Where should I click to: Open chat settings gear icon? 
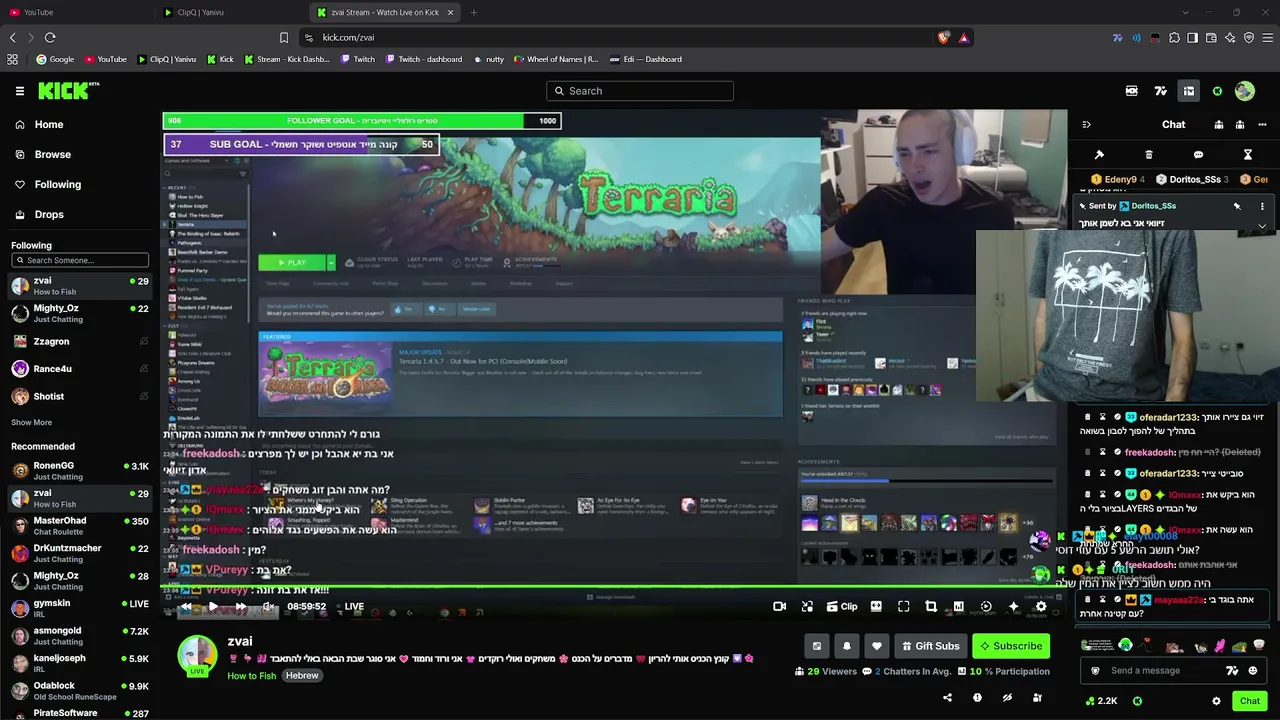tap(1216, 701)
